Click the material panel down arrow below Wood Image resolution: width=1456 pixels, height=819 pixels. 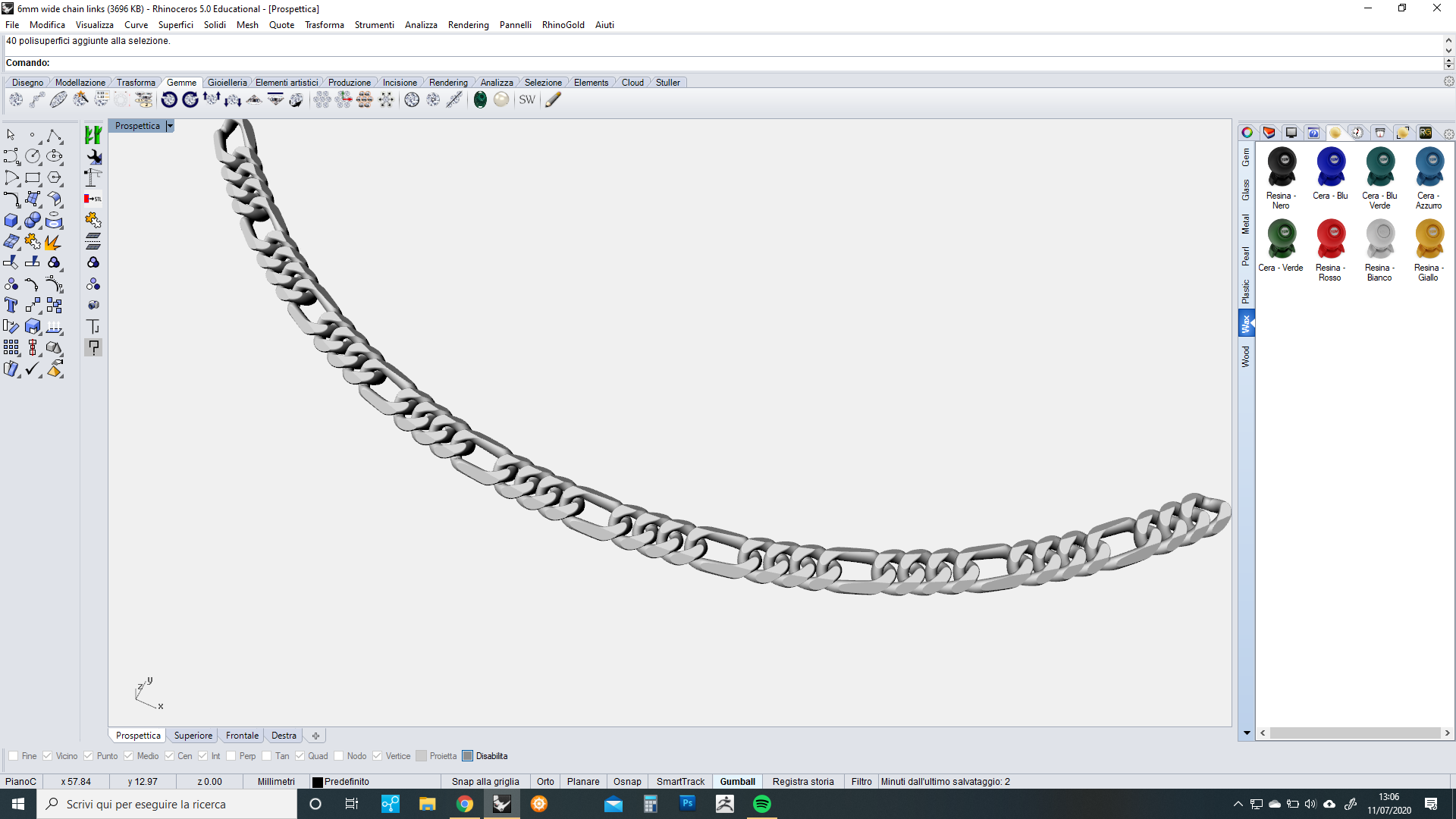click(x=1247, y=733)
